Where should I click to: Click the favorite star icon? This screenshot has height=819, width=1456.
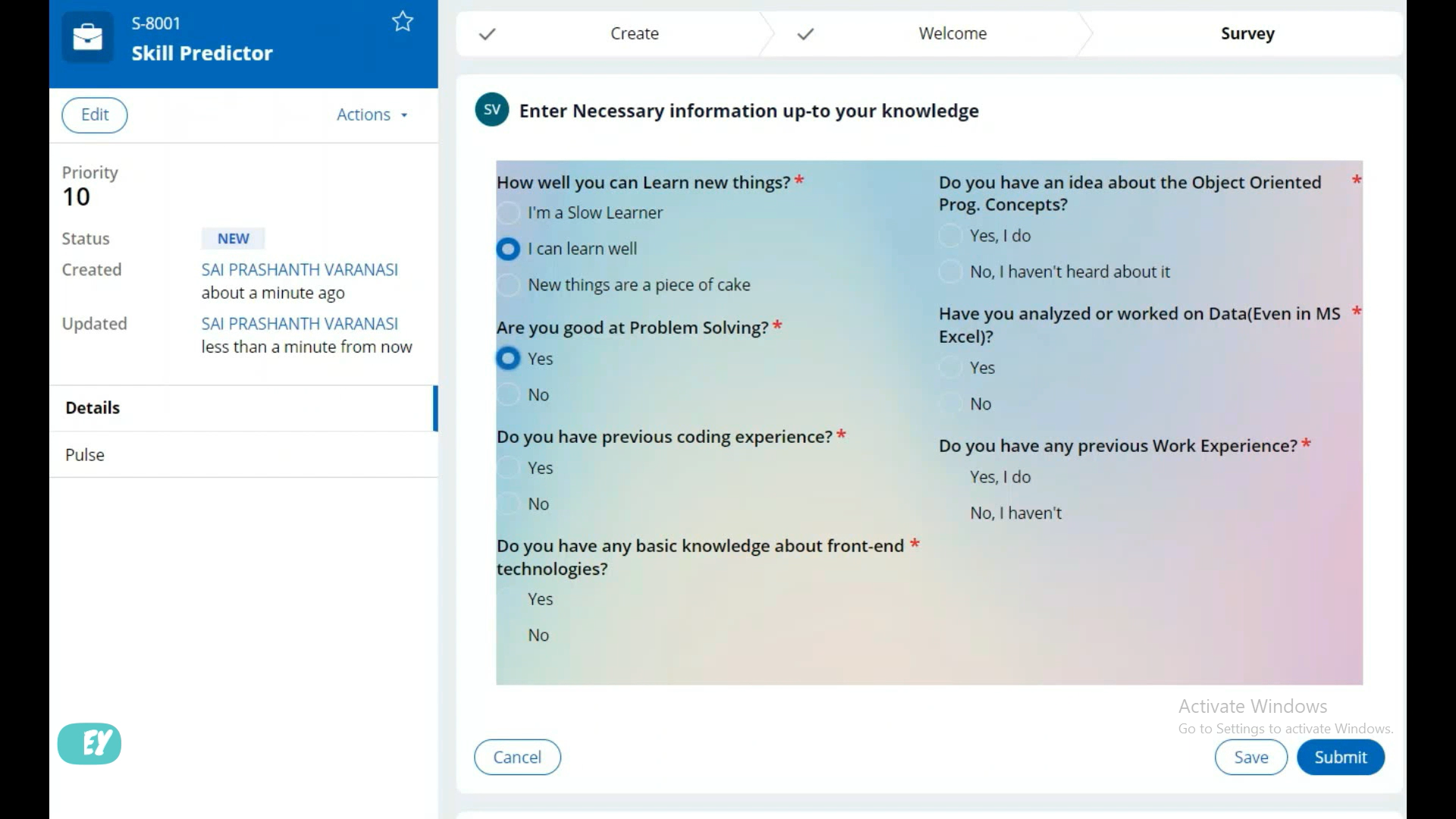point(402,21)
